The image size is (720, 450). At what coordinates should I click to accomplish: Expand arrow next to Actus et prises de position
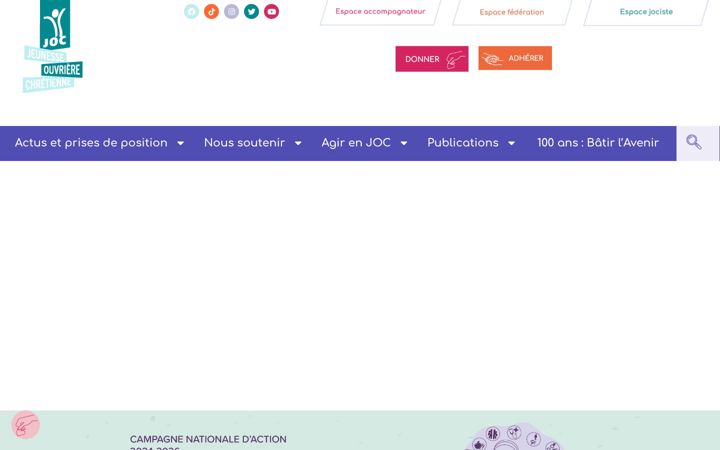[x=180, y=143]
